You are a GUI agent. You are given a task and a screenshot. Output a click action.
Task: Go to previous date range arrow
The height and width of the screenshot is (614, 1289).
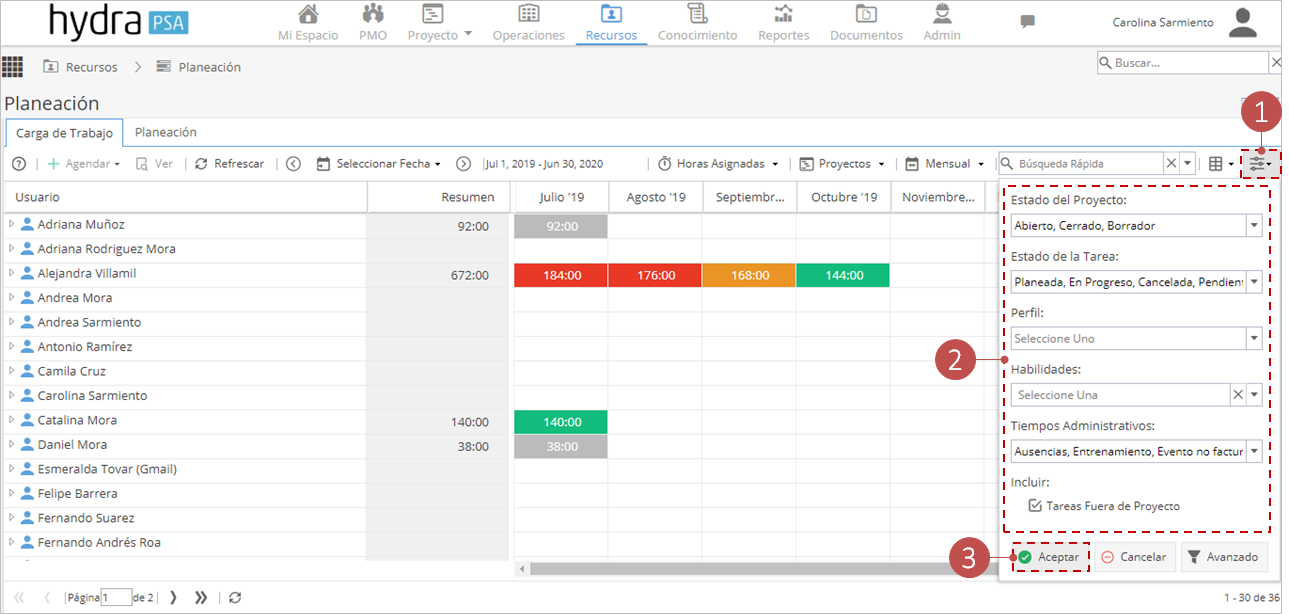[293, 164]
